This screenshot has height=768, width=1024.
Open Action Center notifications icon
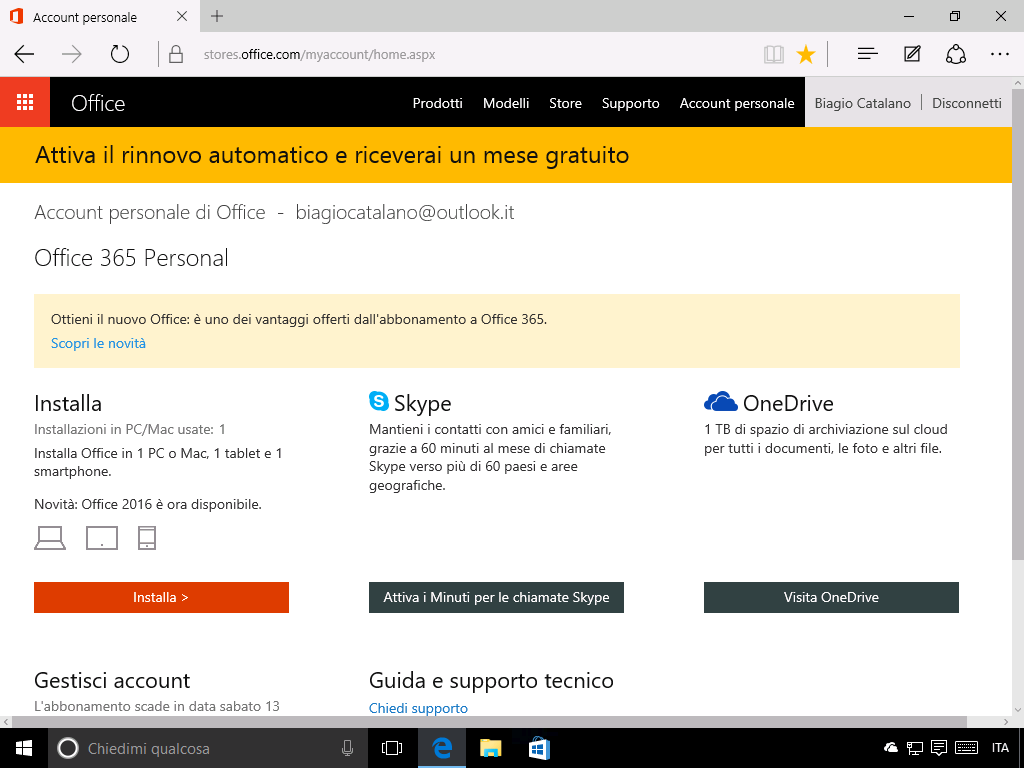(938, 748)
